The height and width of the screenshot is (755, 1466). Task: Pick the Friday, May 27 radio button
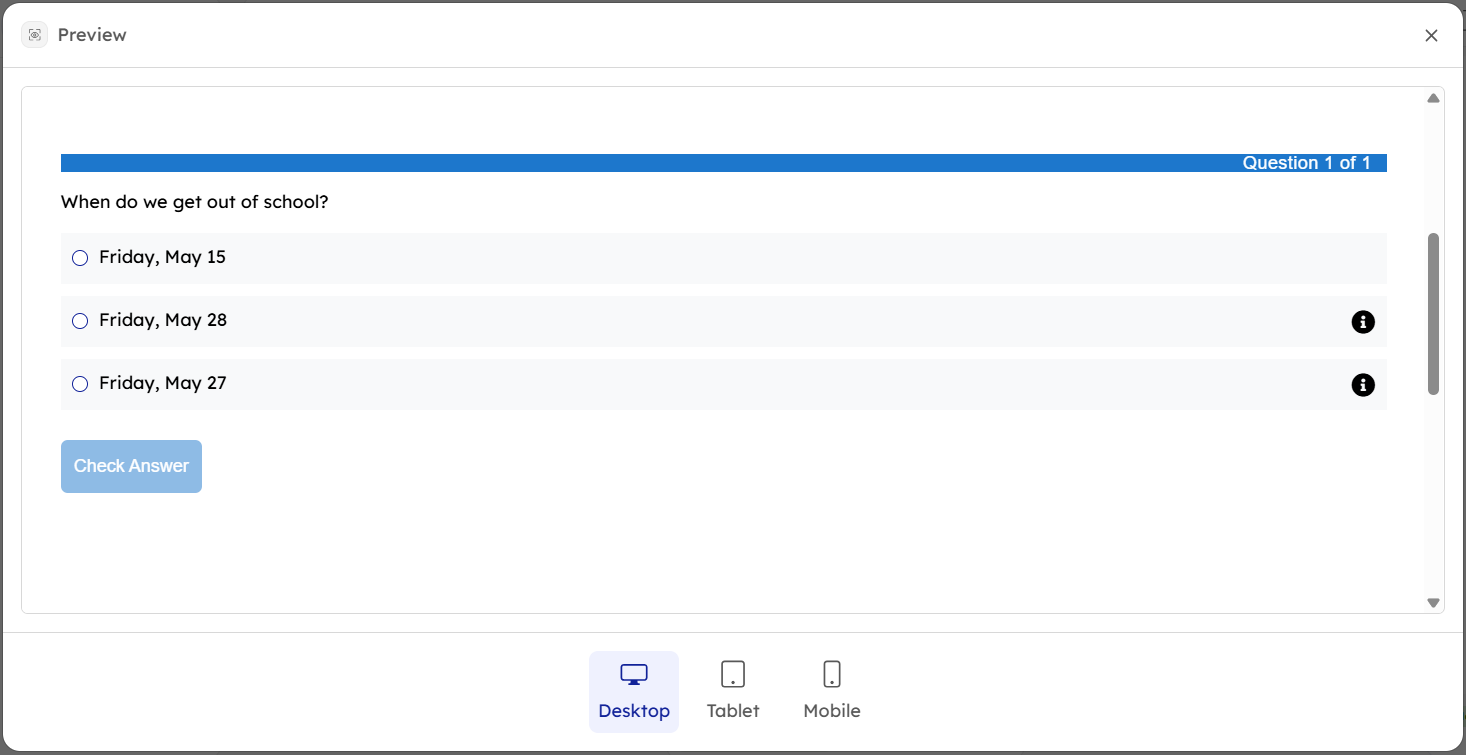(x=80, y=384)
